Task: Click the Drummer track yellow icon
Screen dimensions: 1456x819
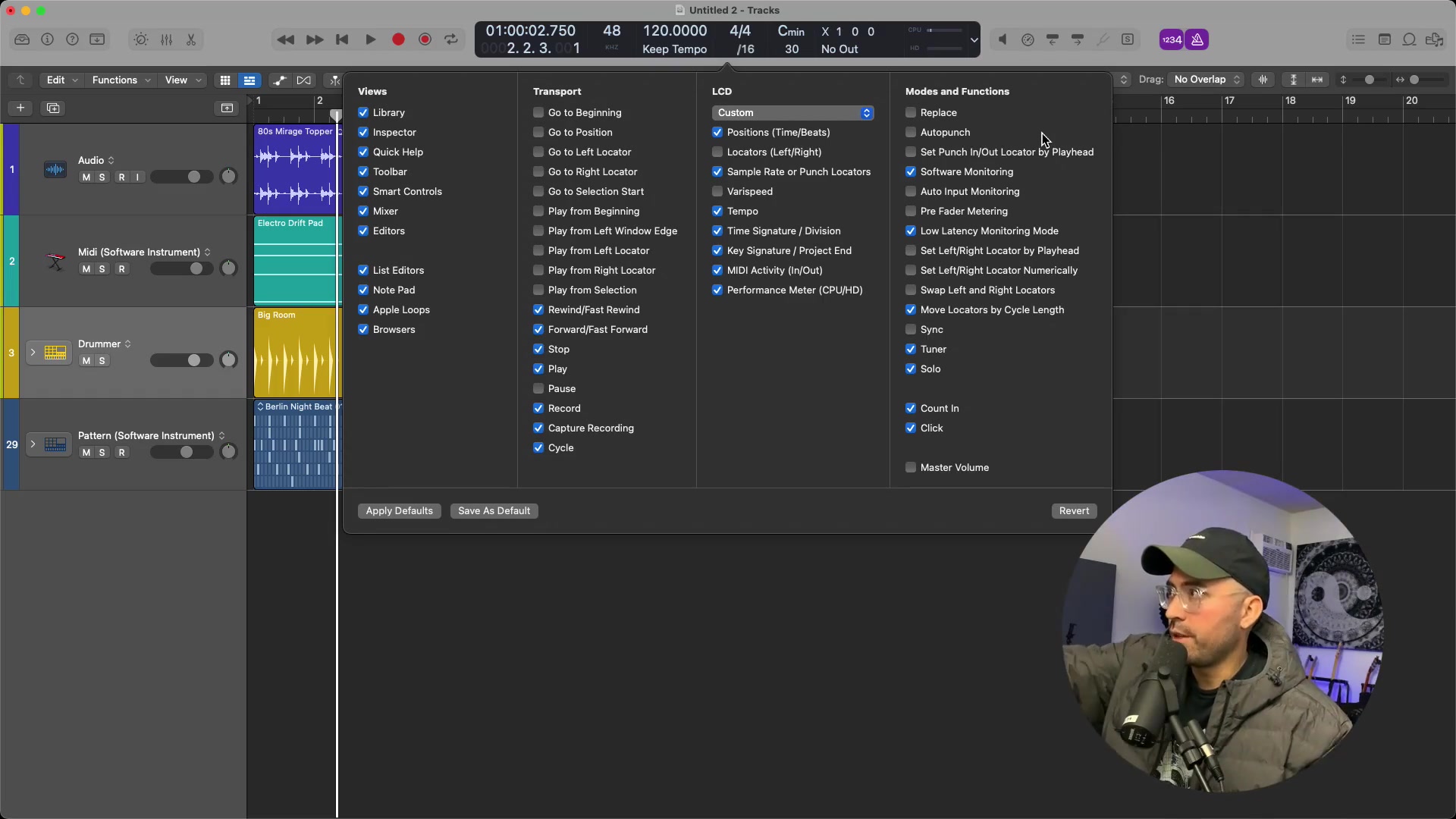Action: click(x=55, y=353)
